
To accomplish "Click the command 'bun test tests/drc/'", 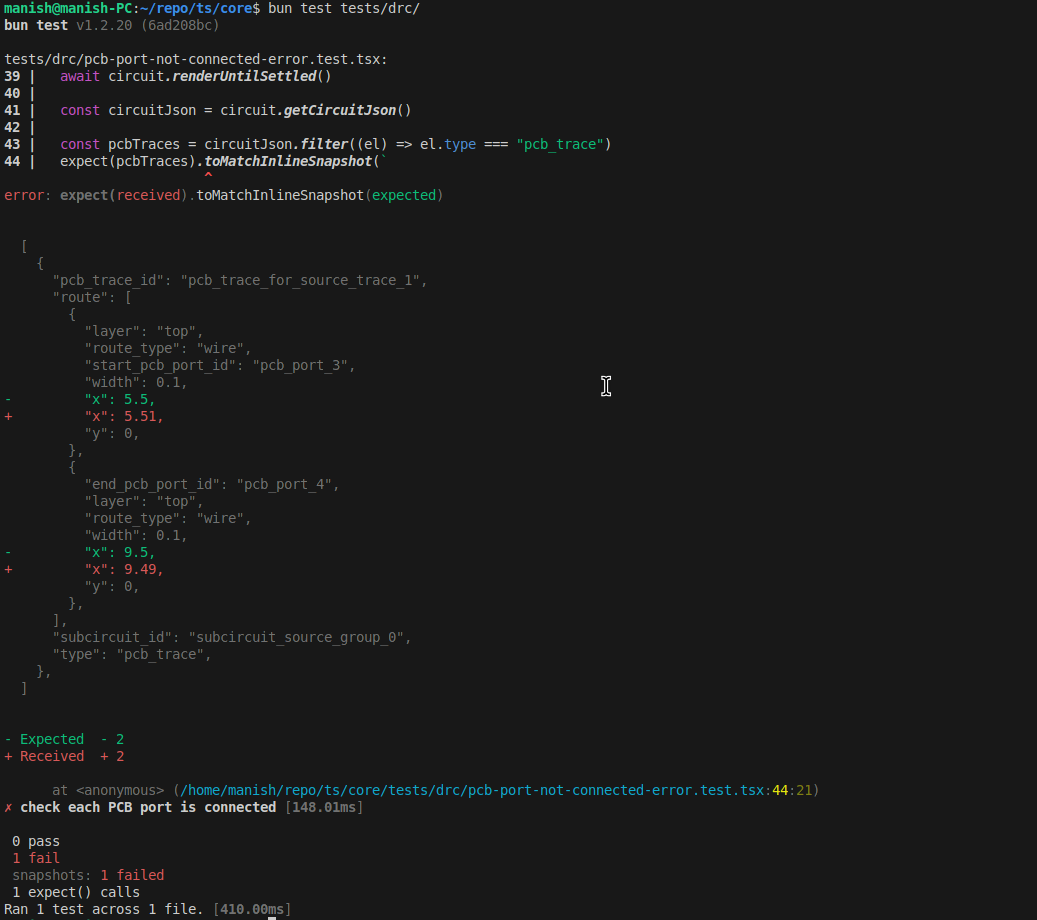I will [x=343, y=9].
